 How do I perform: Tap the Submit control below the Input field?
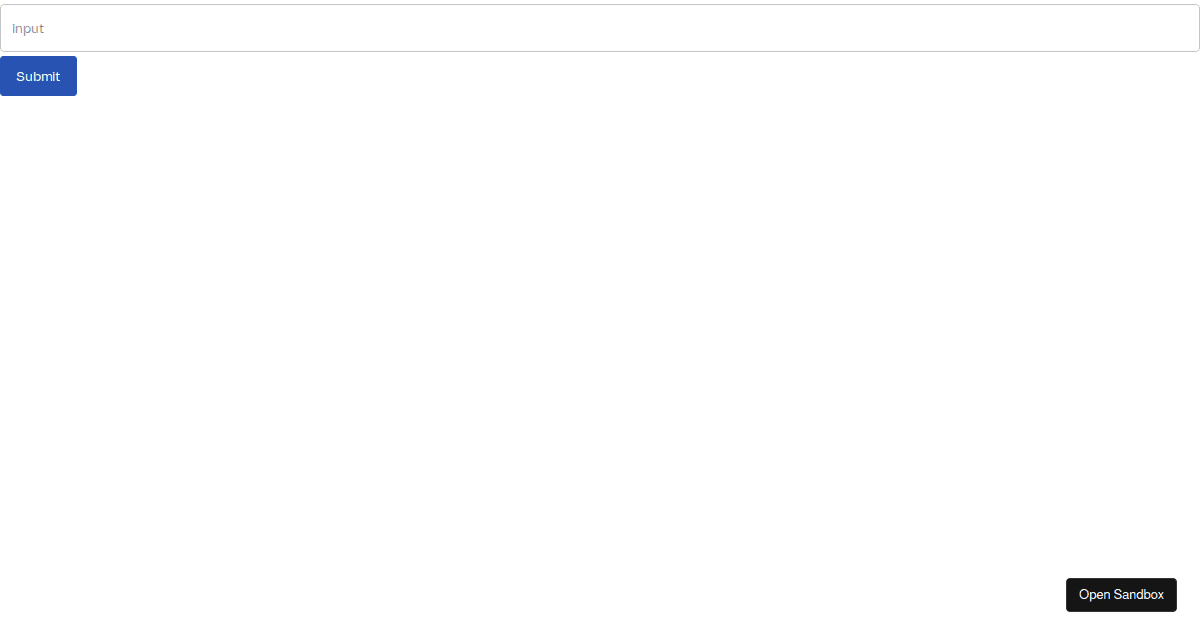[x=38, y=76]
